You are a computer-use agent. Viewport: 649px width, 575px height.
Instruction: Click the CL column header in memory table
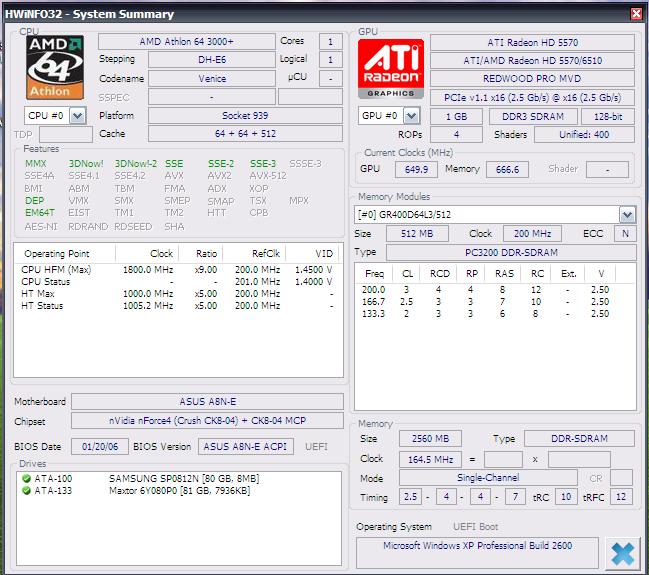click(x=407, y=274)
